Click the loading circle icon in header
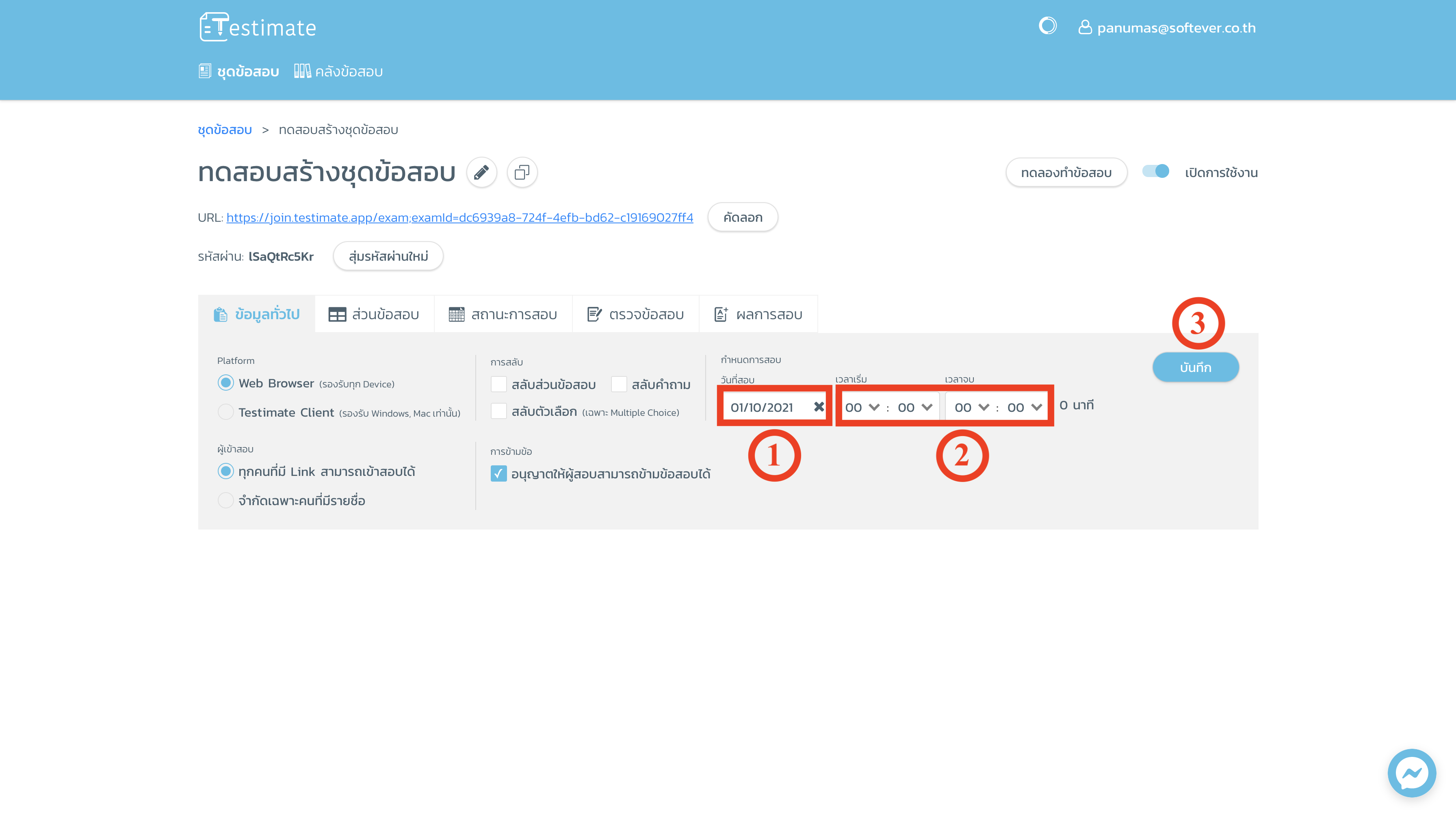1456x817 pixels. point(1047,26)
